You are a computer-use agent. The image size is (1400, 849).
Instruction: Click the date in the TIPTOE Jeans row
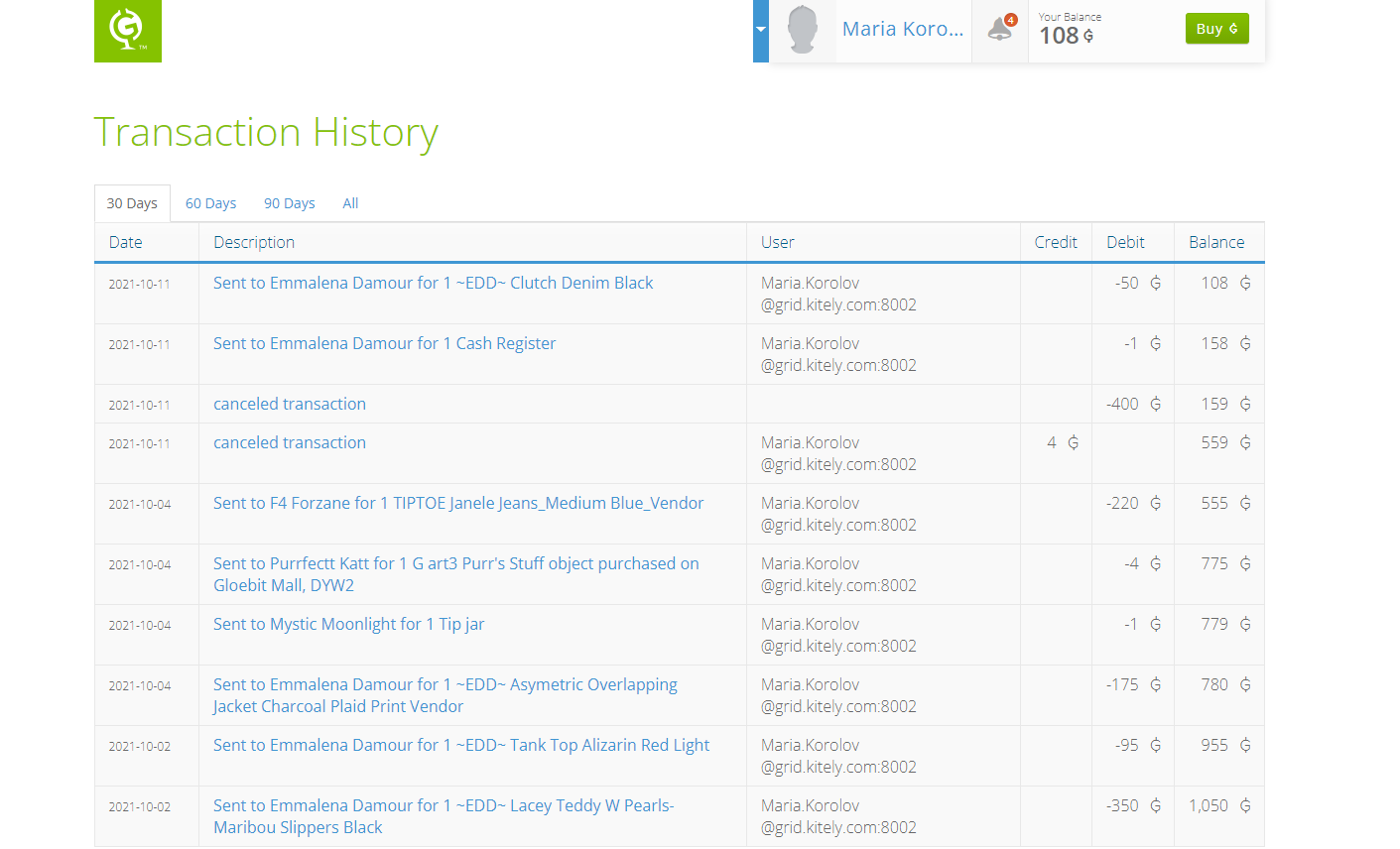[139, 504]
